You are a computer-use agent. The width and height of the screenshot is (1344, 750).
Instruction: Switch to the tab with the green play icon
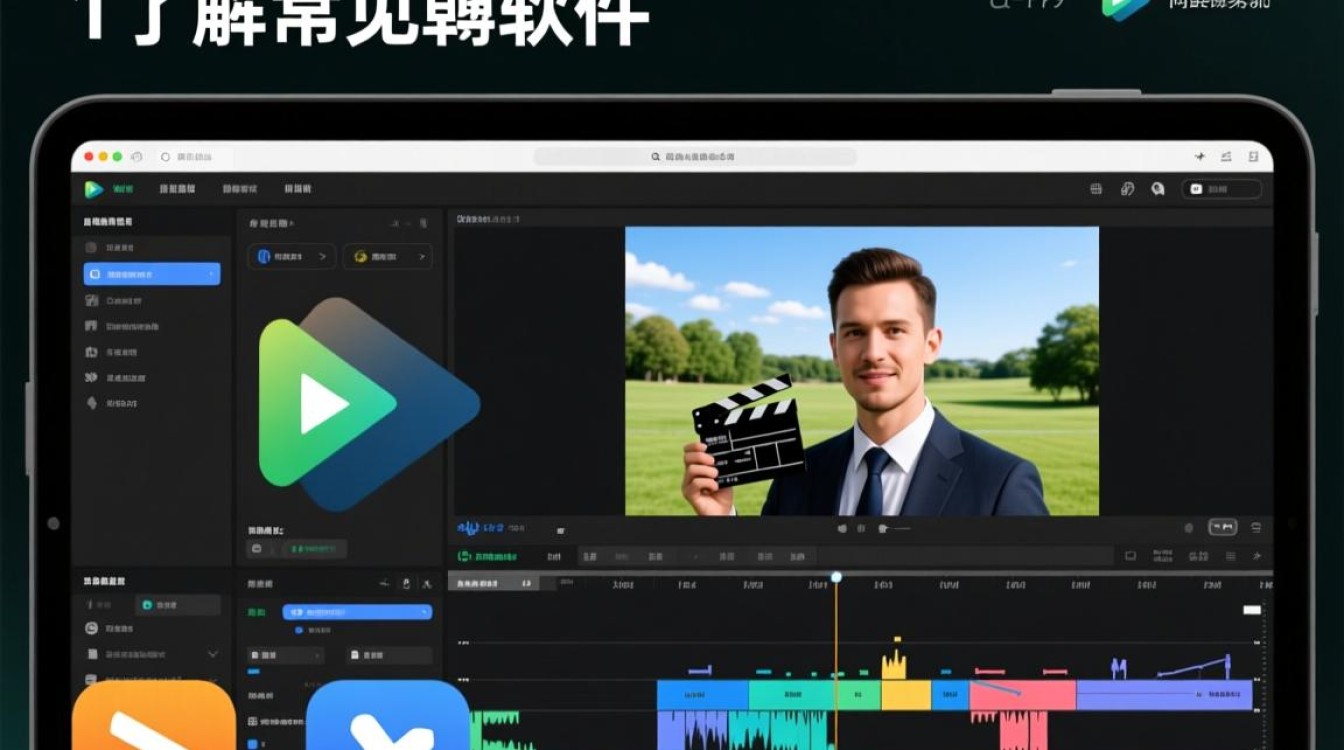(179, 605)
